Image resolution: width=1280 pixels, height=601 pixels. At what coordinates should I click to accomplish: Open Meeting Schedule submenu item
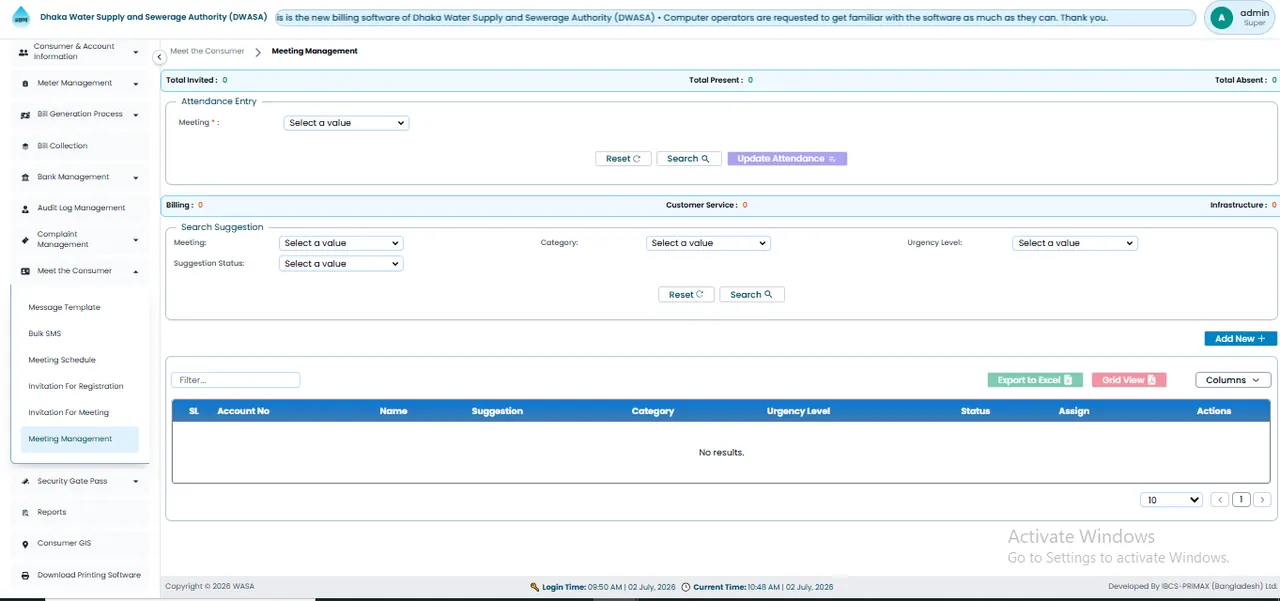62,360
